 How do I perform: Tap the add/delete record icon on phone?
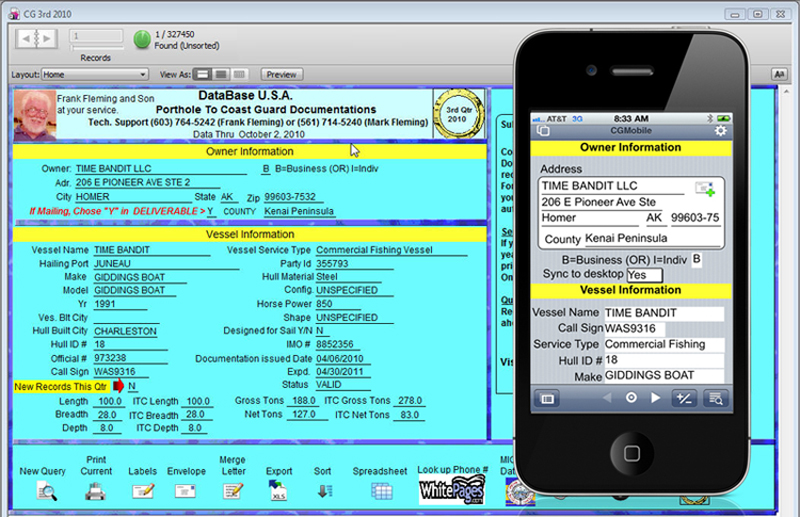click(684, 399)
